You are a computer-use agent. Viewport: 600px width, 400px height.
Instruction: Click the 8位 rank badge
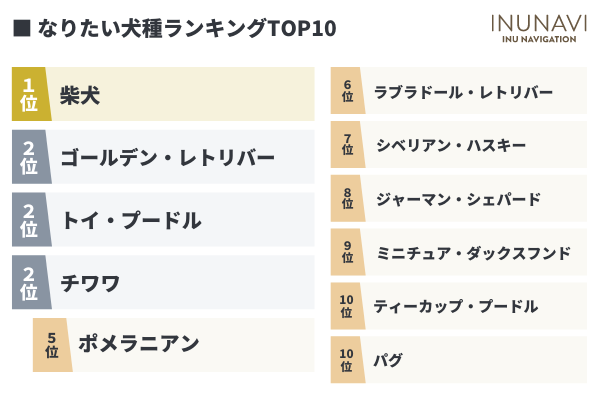pos(347,199)
